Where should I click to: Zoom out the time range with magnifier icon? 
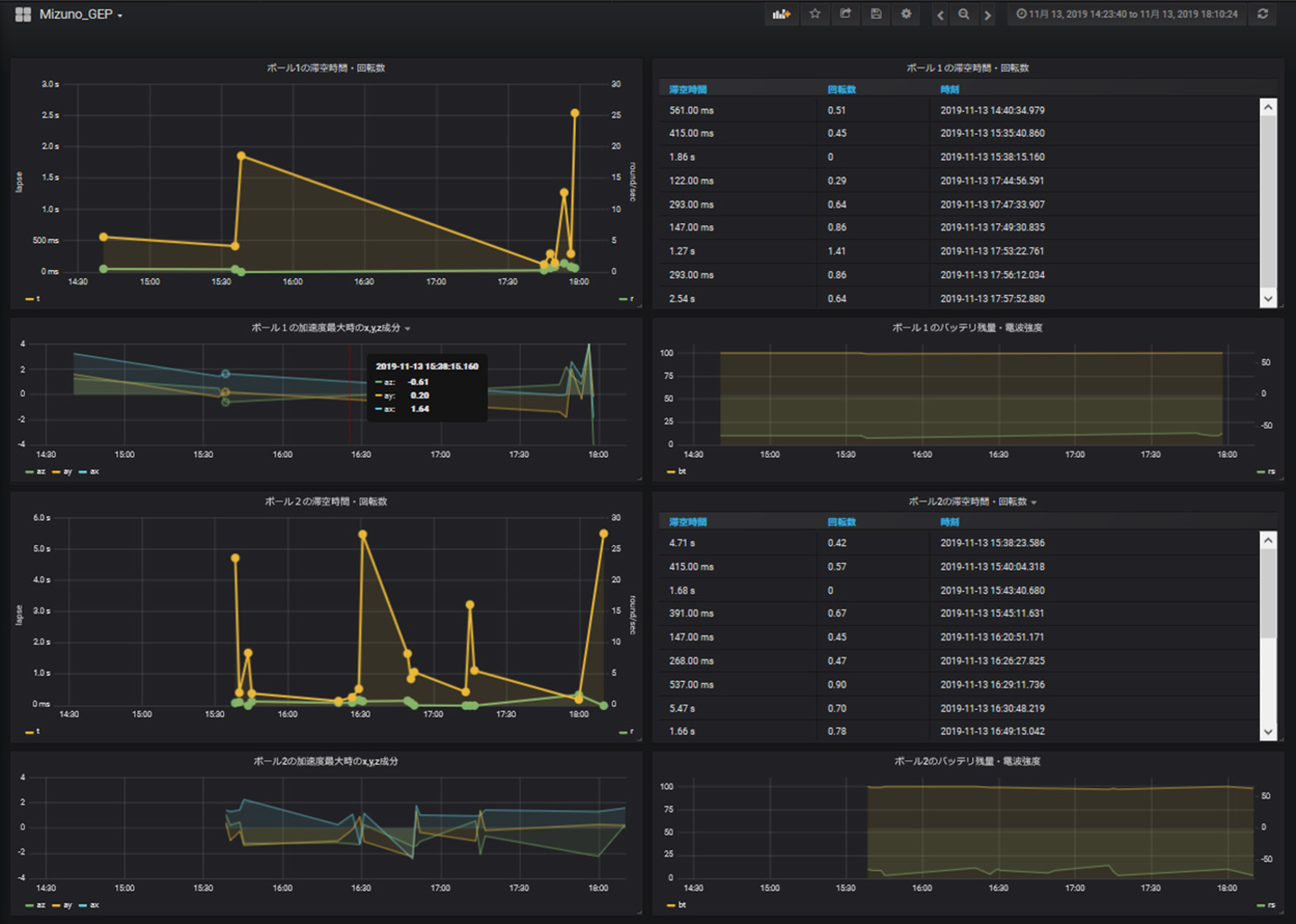(x=964, y=14)
